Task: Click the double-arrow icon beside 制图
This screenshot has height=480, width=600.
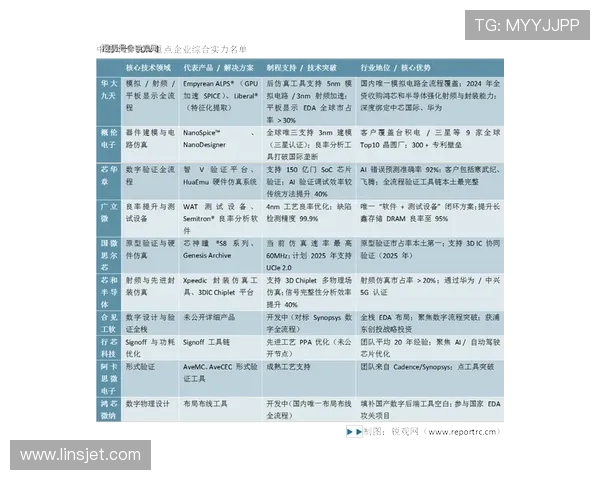Action: [x=354, y=431]
